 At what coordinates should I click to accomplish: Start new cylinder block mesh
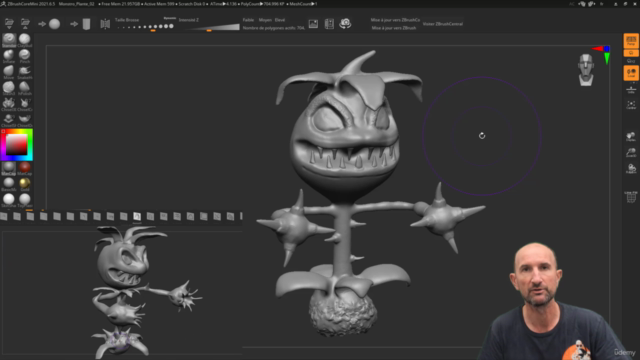86,24
